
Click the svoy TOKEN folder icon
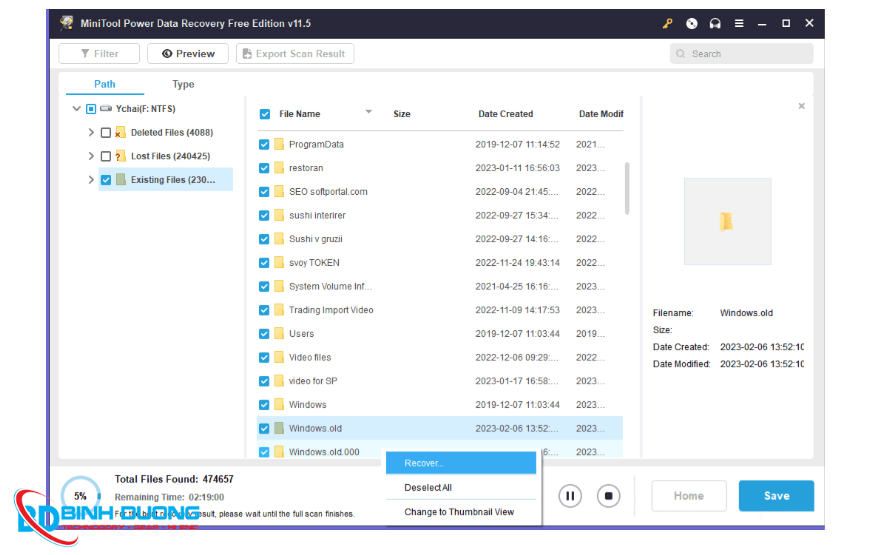point(279,263)
